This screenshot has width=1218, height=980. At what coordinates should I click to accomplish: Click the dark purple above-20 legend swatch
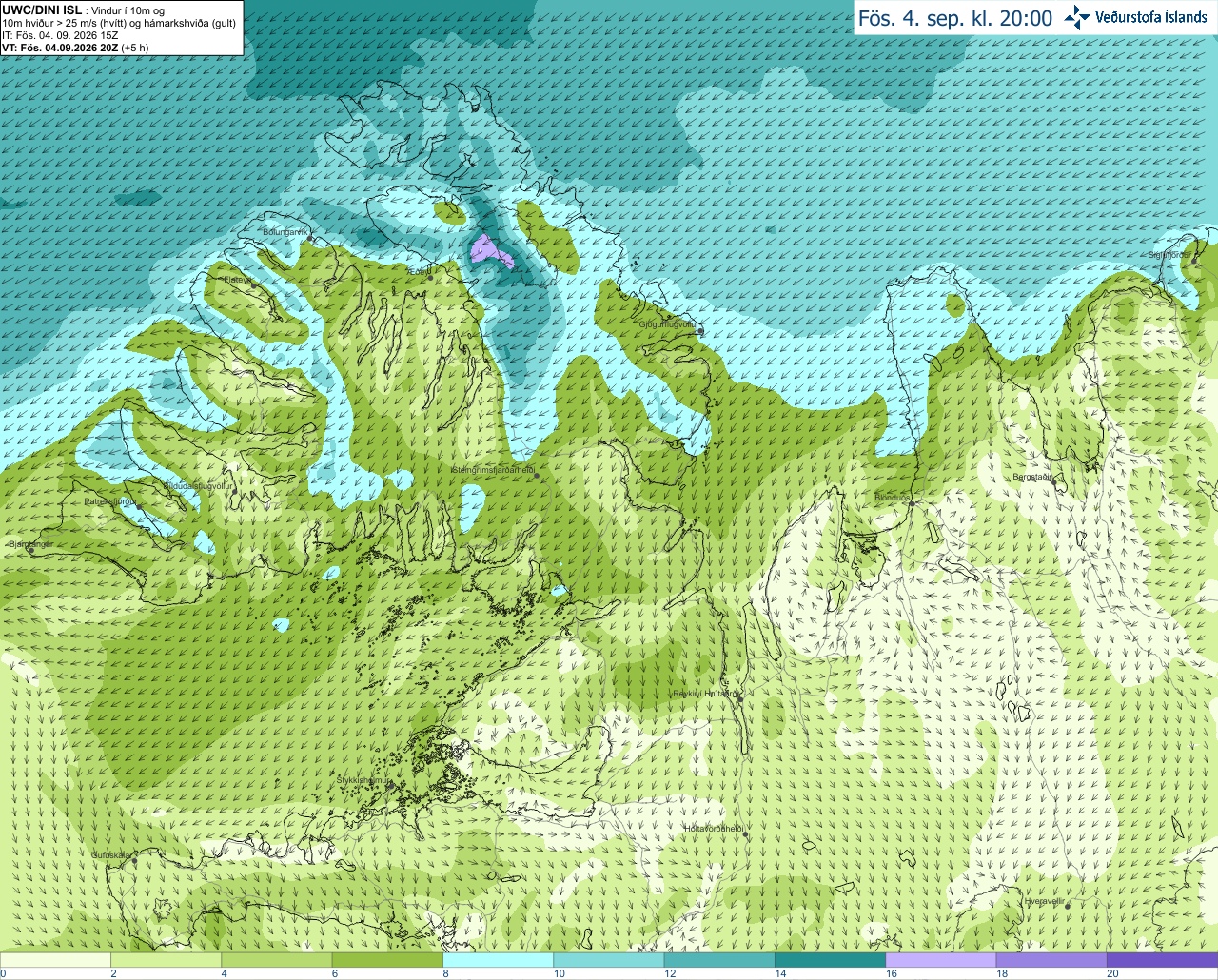point(1162,960)
